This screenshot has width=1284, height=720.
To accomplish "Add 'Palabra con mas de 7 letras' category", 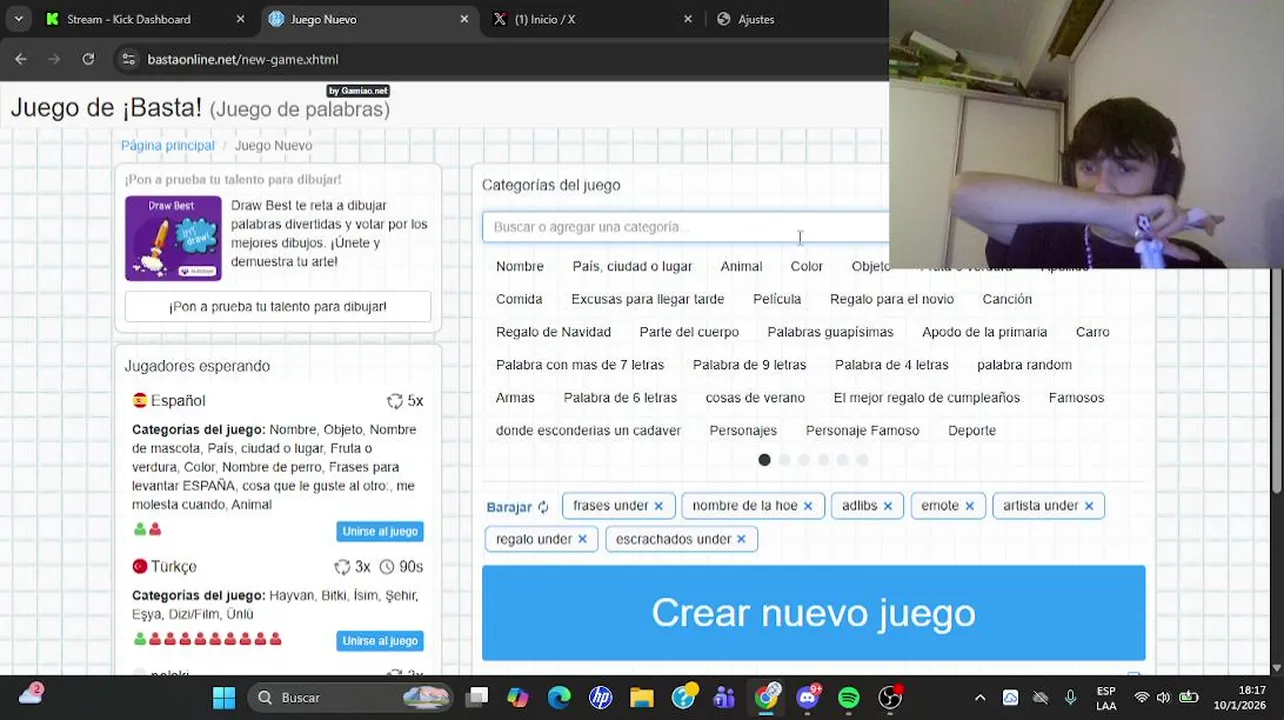I will (x=580, y=365).
